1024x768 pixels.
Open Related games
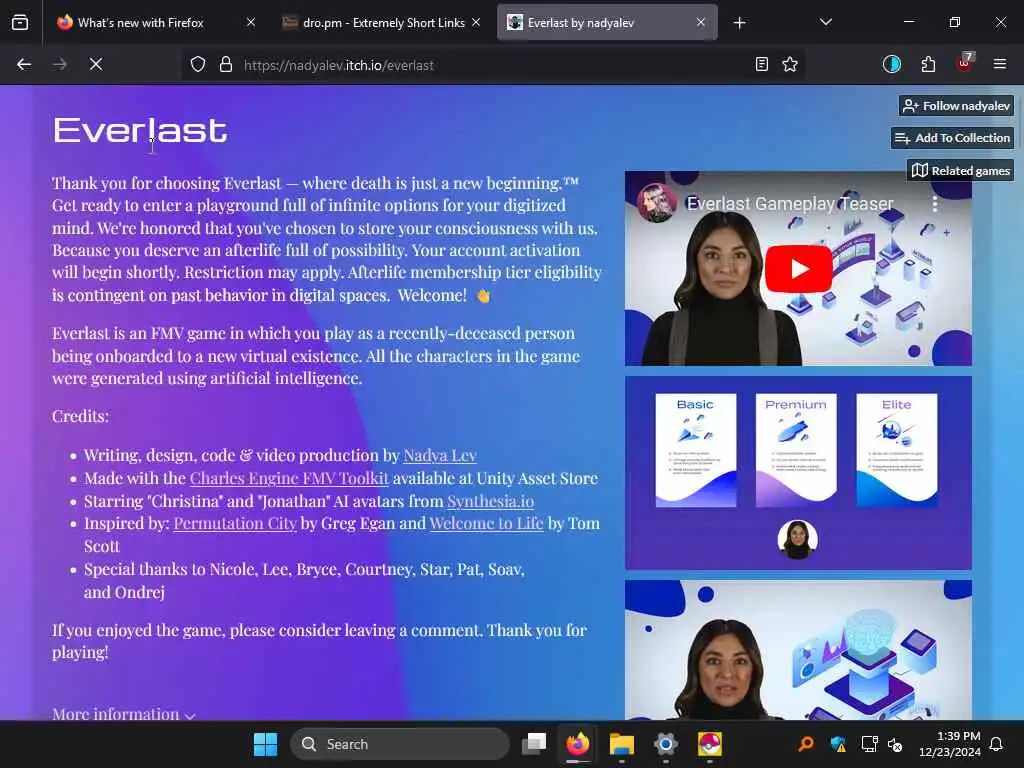point(961,170)
